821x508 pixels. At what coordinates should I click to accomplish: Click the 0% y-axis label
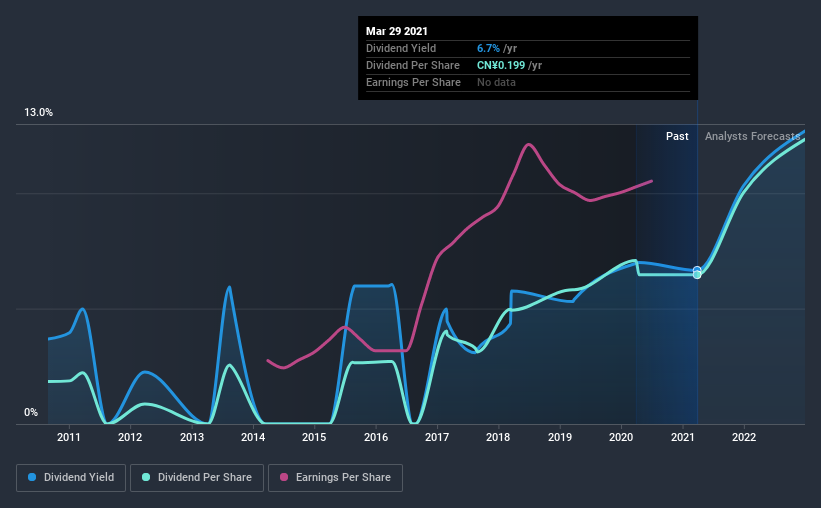coord(31,413)
